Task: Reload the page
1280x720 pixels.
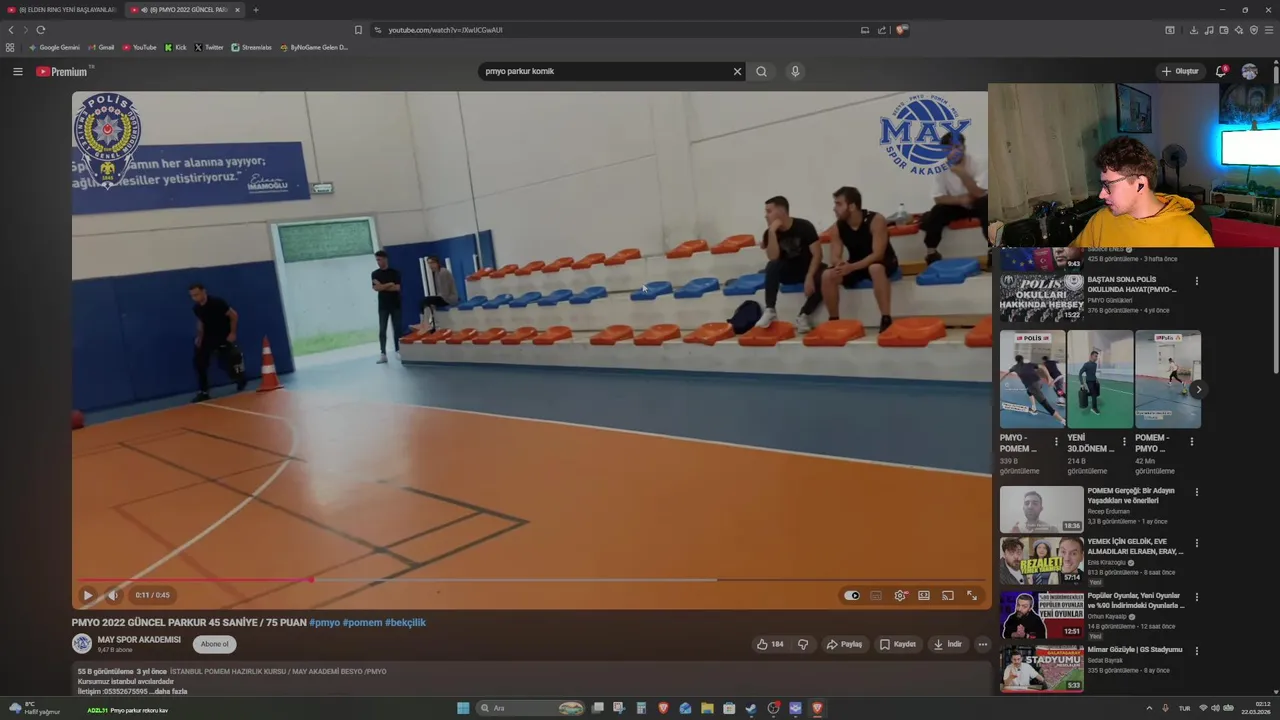Action: point(40,30)
